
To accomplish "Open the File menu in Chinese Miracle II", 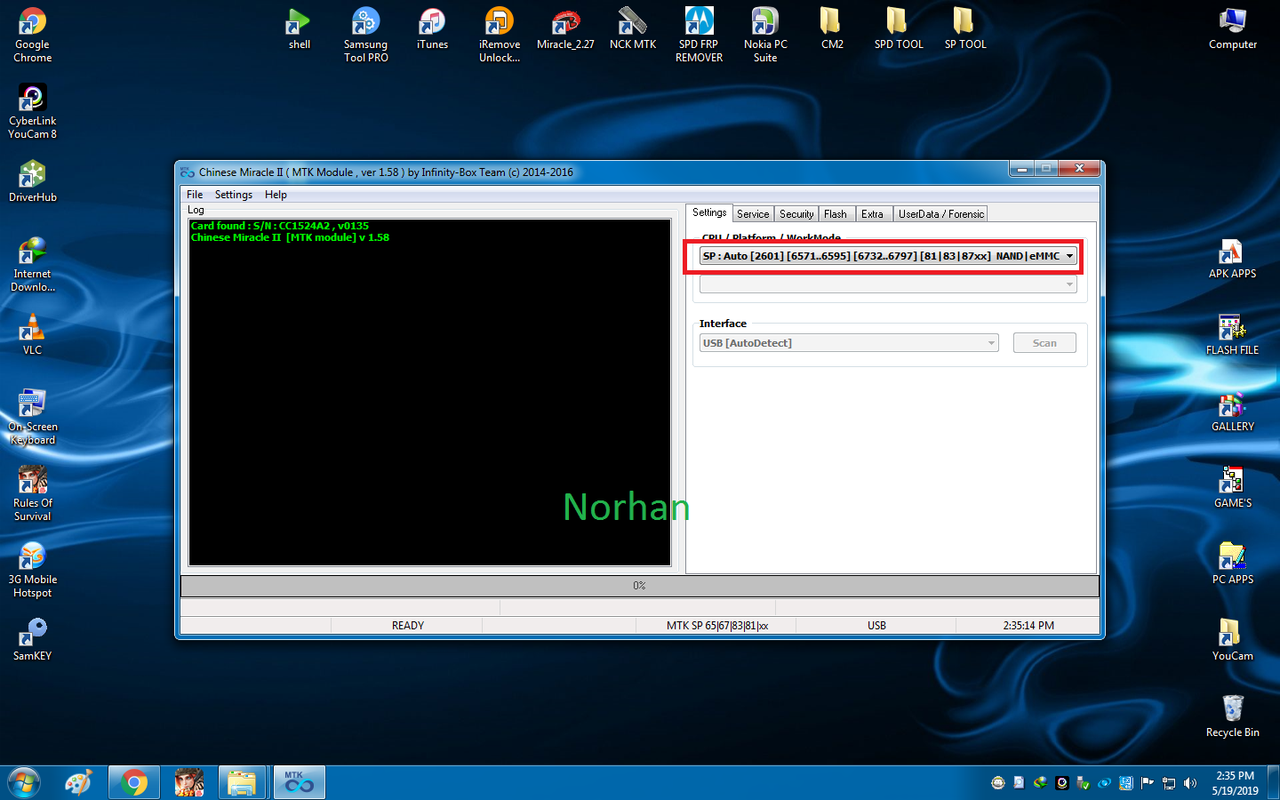I will click(194, 194).
